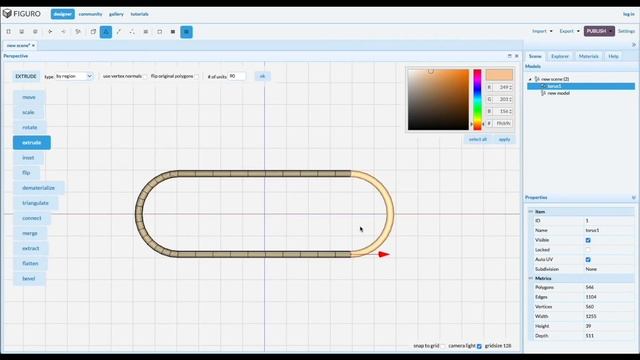Open the Export dropdown menu
The width and height of the screenshot is (640, 360).
coord(569,31)
